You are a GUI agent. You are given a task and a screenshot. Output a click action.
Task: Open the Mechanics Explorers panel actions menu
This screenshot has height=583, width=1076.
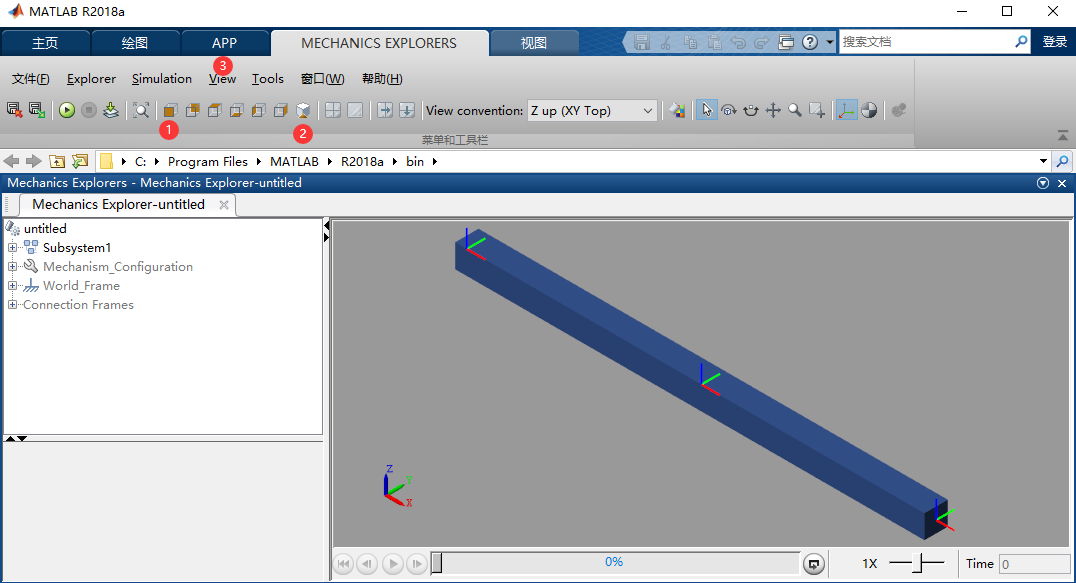[1043, 183]
